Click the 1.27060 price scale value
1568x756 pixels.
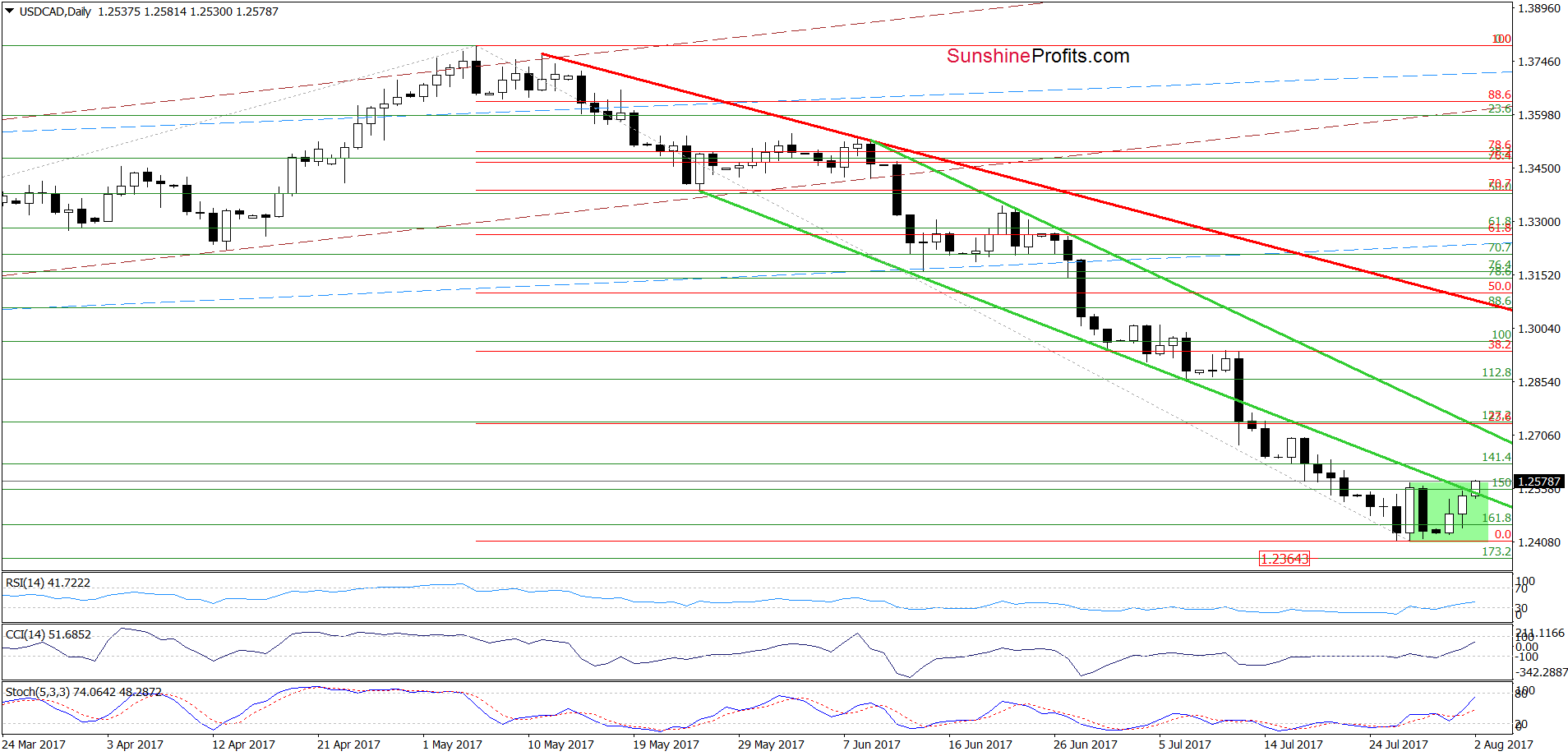click(x=1539, y=436)
